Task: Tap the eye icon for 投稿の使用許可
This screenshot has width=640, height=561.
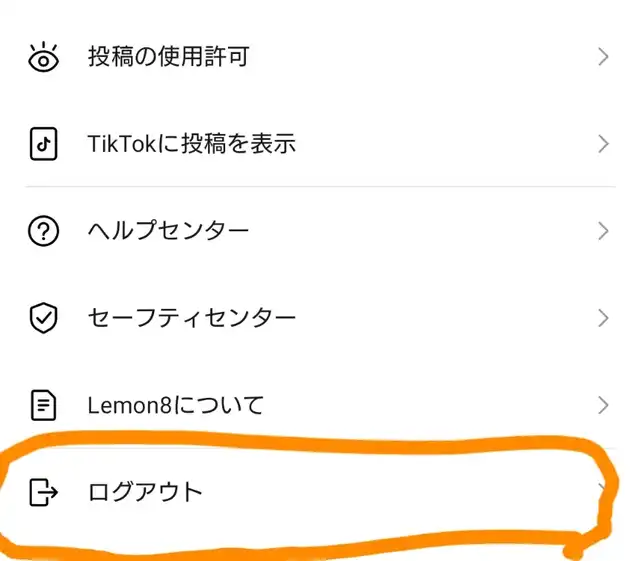Action: click(43, 57)
